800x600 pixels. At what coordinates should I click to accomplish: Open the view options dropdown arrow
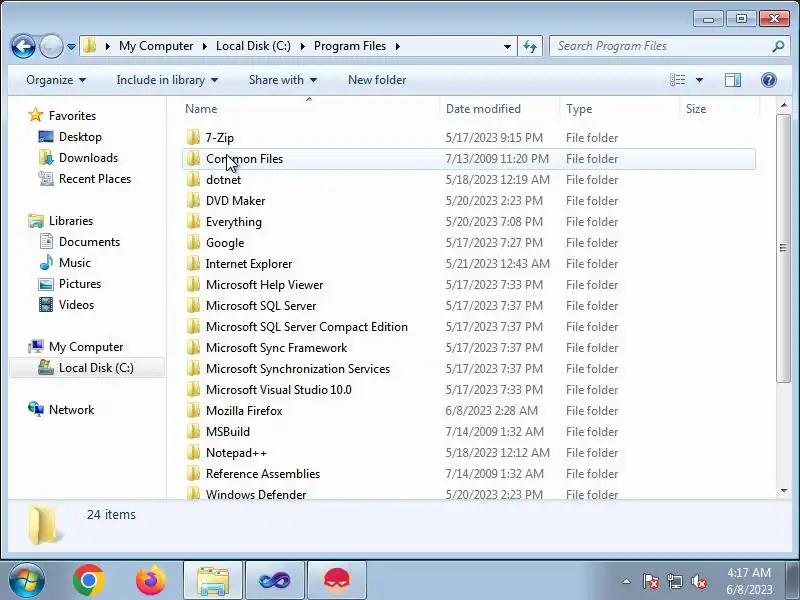pos(699,80)
